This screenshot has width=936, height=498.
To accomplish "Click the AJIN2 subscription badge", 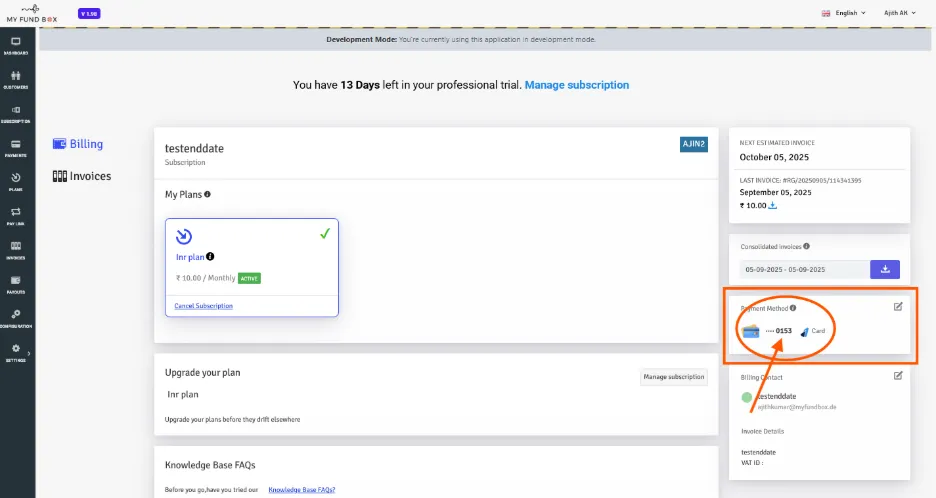I will [694, 144].
